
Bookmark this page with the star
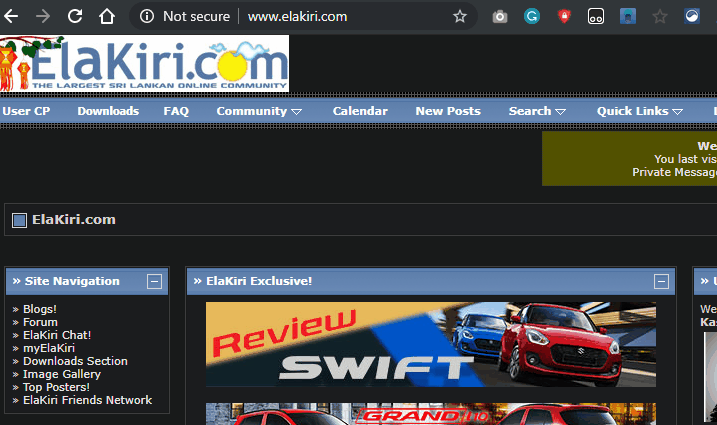click(x=460, y=16)
